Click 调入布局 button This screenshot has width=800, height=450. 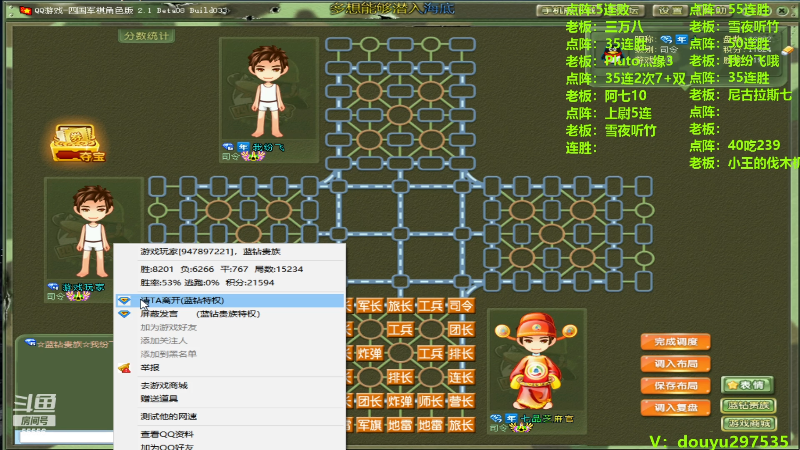point(676,364)
